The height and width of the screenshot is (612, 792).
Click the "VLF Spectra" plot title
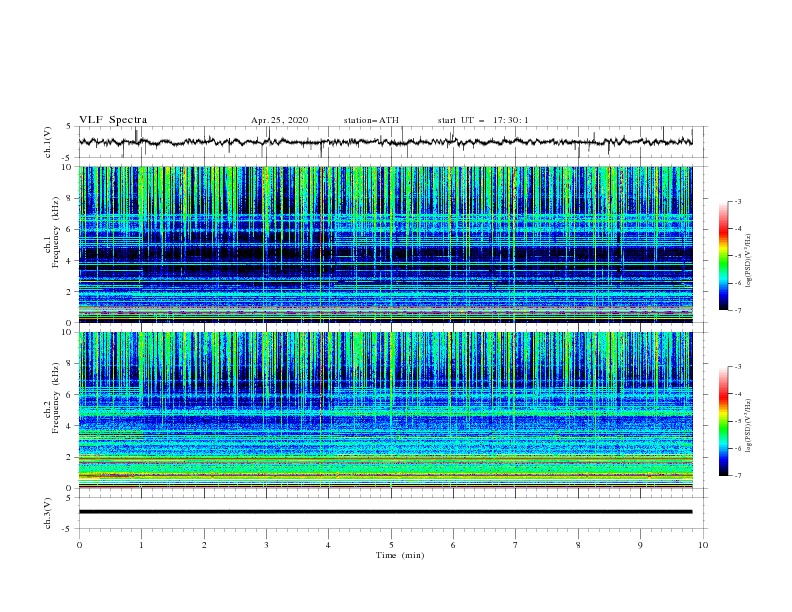(x=113, y=120)
